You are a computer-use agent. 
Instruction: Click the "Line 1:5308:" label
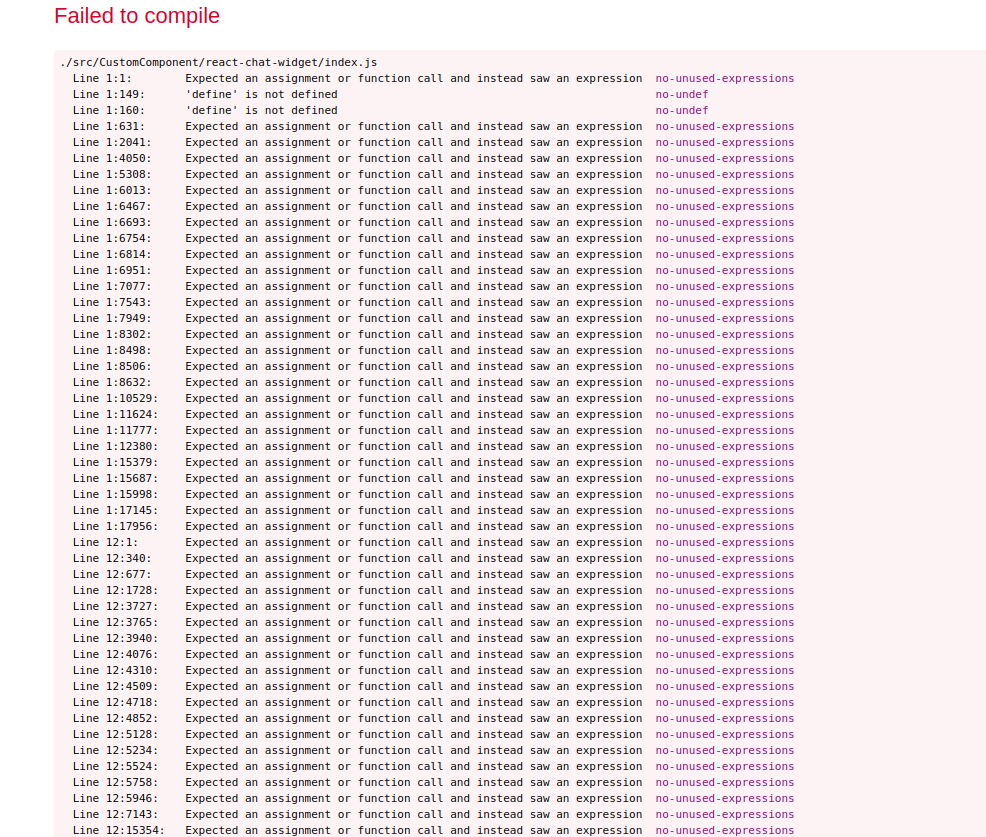[x=112, y=175]
